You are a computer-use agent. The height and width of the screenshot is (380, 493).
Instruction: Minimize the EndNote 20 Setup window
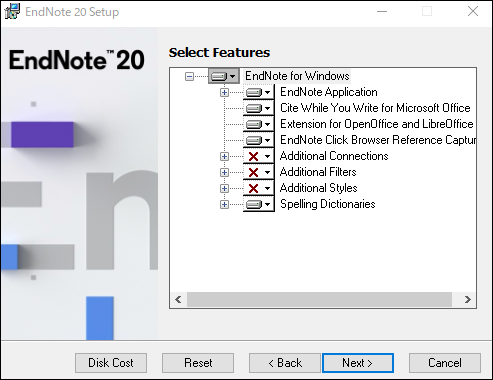(382, 12)
